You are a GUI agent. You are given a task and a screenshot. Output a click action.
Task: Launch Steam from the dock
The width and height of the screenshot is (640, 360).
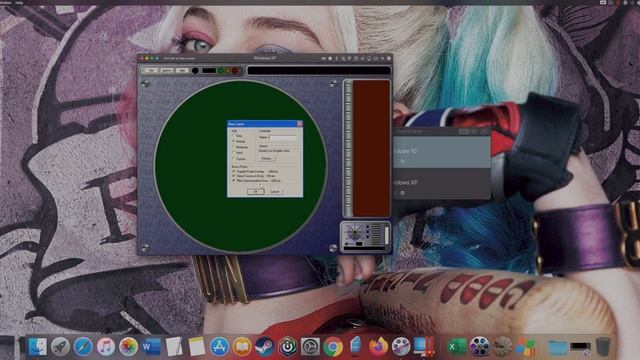(x=264, y=347)
